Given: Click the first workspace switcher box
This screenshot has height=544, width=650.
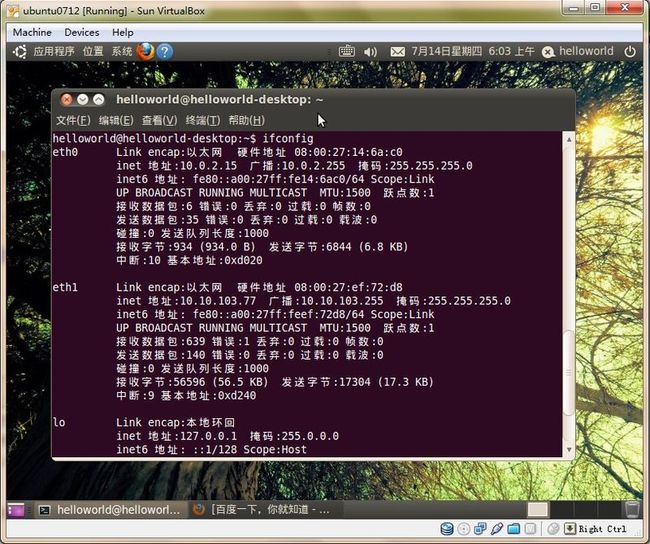Looking at the screenshot, I should (x=537, y=510).
